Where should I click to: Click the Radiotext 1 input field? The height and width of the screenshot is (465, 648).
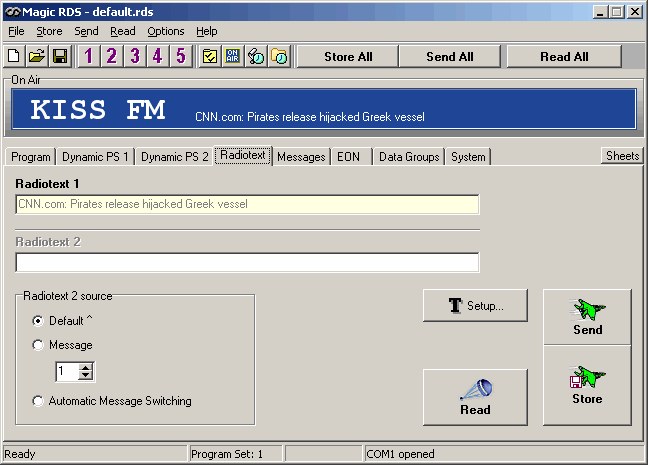point(248,204)
